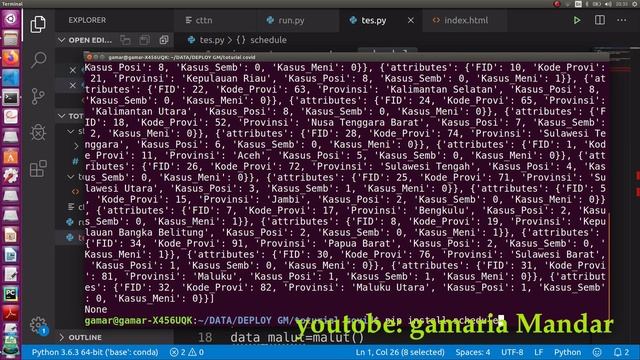Open Visual Studio Code from the dock
This screenshot has height=360, width=640.
(x=11, y=78)
